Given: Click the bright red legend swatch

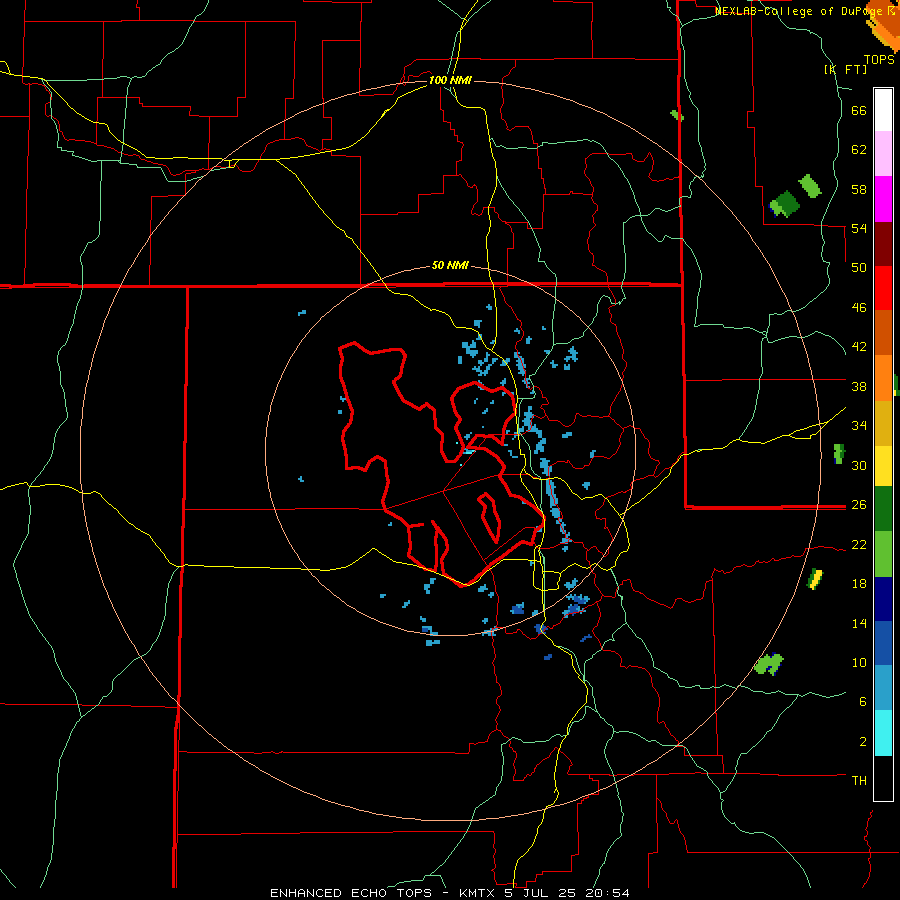Looking at the screenshot, I should coord(883,288).
